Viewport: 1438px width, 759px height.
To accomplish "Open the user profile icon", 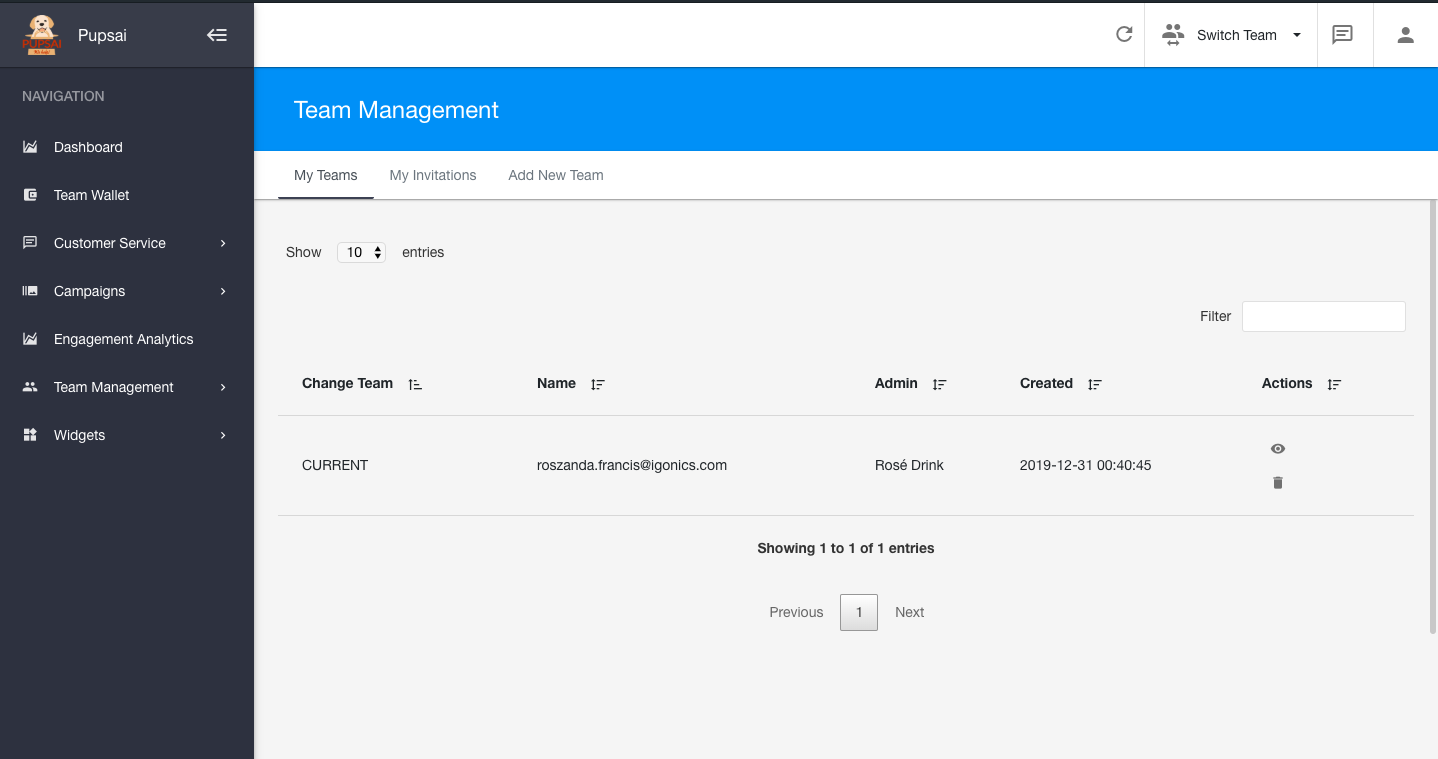I will (1405, 35).
